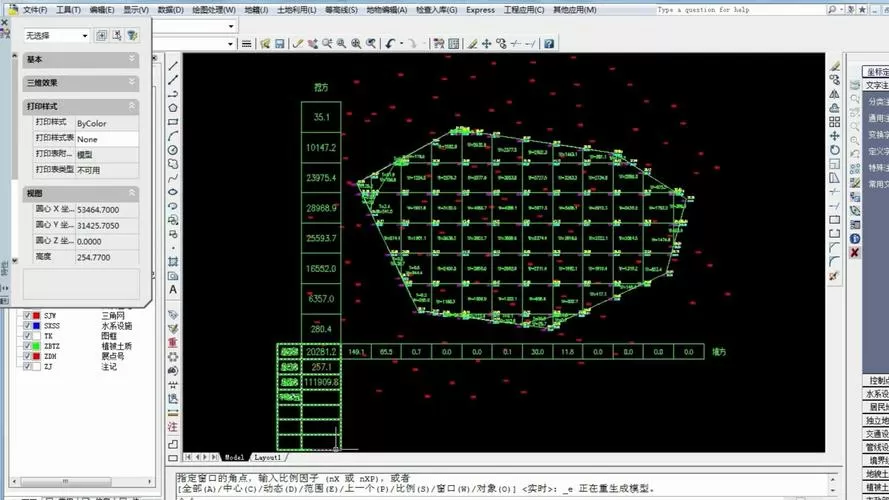Click the blue info icon
This screenshot has width=889, height=500.
pos(854,239)
